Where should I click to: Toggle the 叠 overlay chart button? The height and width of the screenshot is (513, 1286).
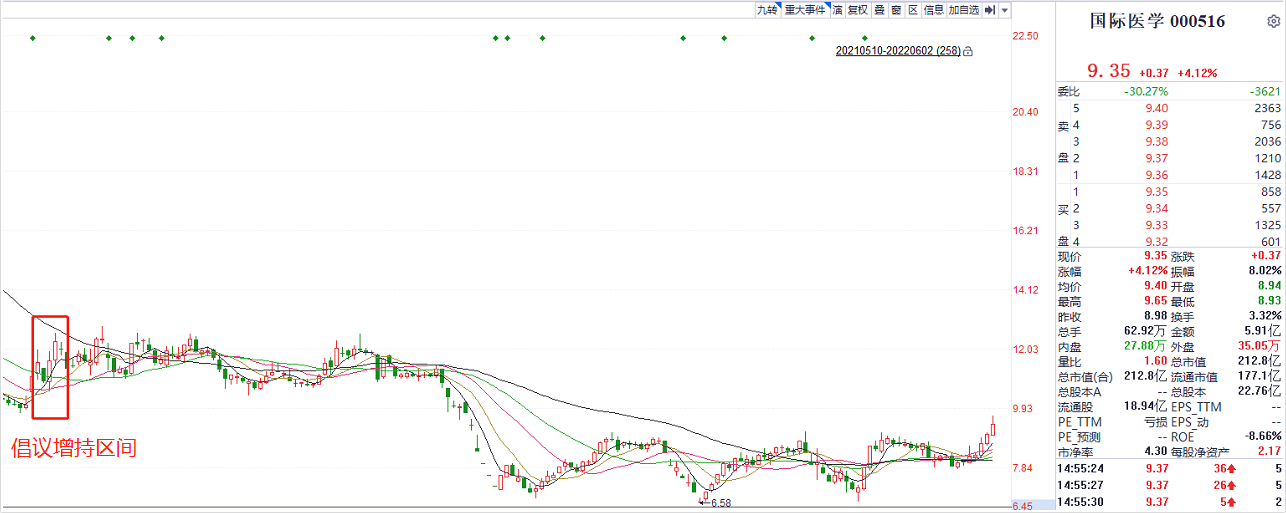(x=879, y=10)
